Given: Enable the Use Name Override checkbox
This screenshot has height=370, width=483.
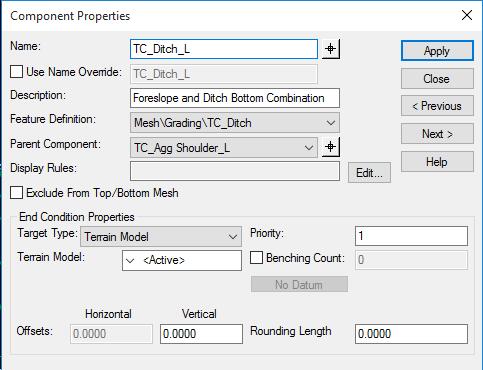Looking at the screenshot, I should [x=16, y=72].
